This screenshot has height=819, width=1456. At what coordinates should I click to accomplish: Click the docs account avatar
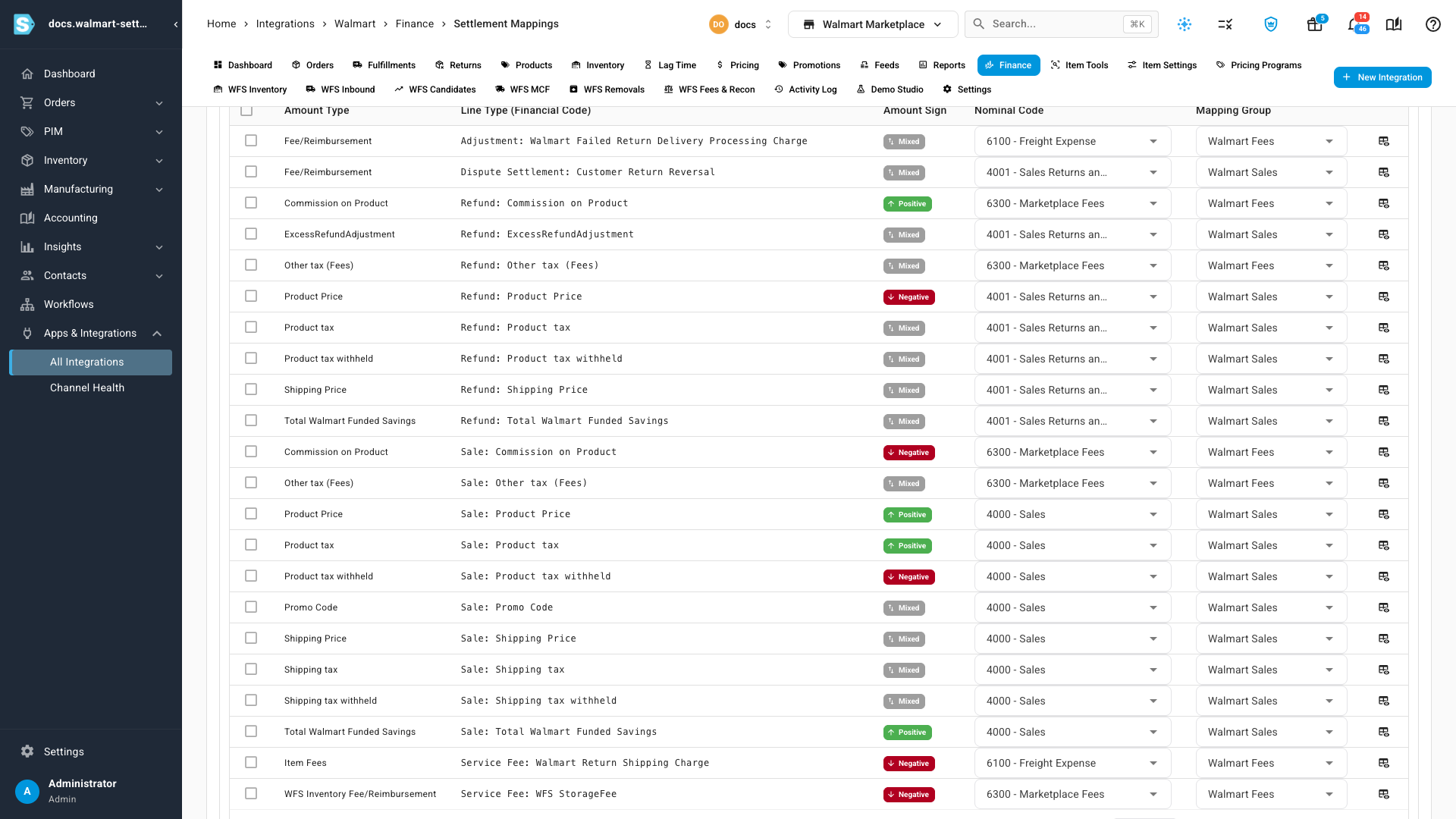(x=718, y=24)
